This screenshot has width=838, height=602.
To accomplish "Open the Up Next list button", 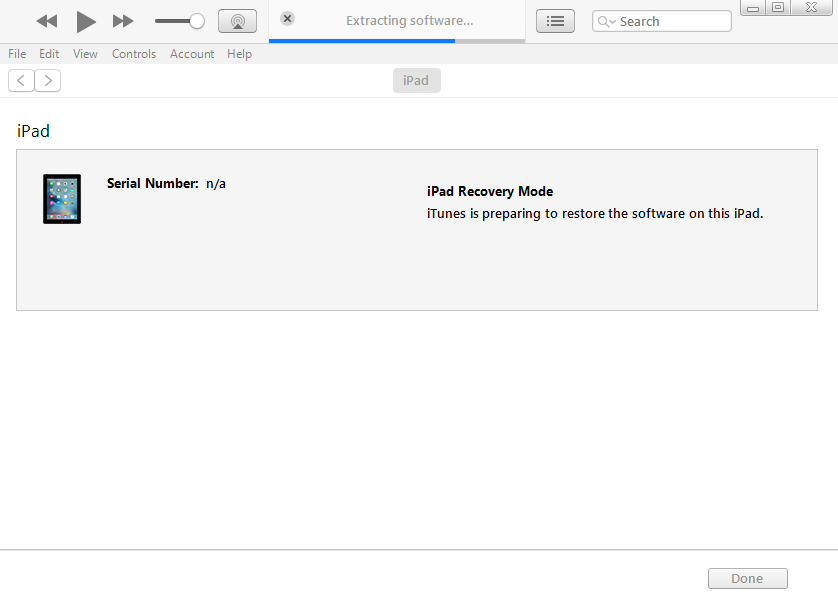I will click(x=555, y=21).
